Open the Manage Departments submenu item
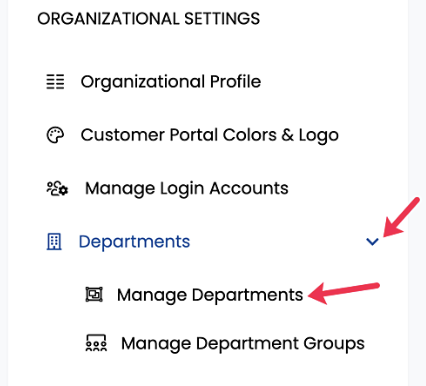This screenshot has width=426, height=386. [210, 295]
